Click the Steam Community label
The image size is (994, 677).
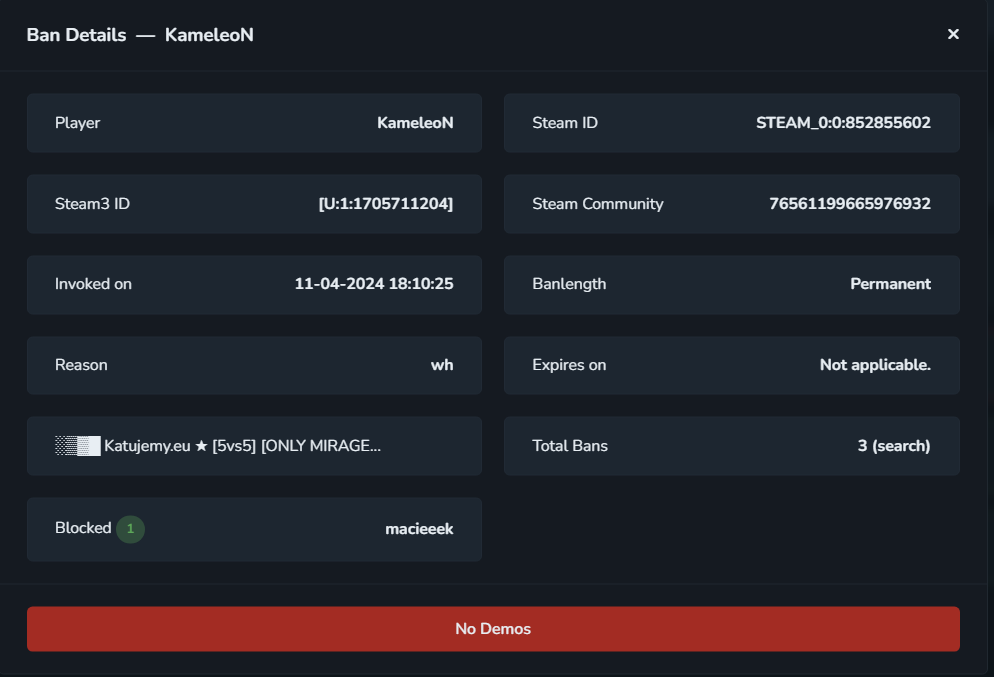click(598, 204)
